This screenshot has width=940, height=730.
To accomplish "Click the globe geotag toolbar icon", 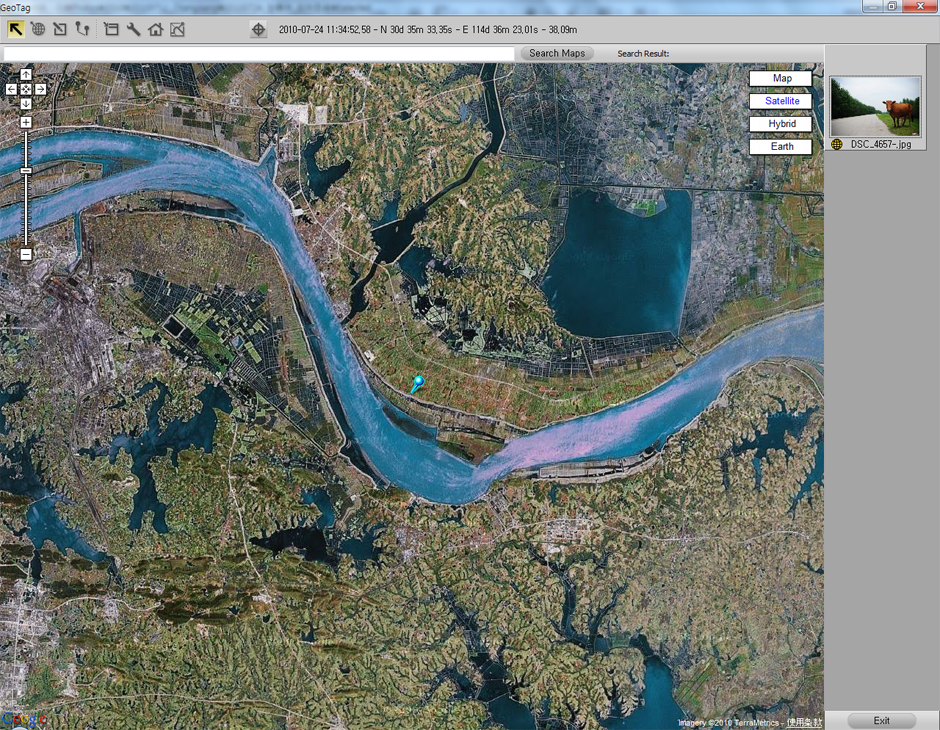I will pos(38,29).
